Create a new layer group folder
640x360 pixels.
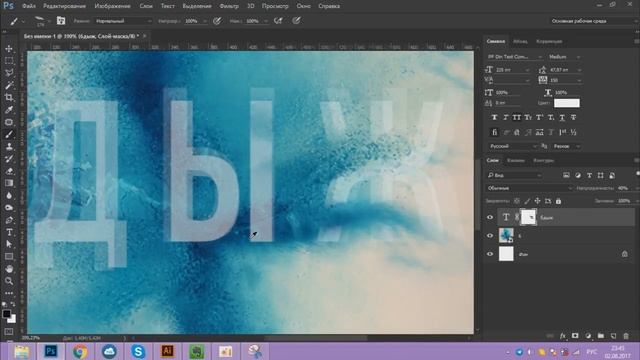[x=600, y=336]
